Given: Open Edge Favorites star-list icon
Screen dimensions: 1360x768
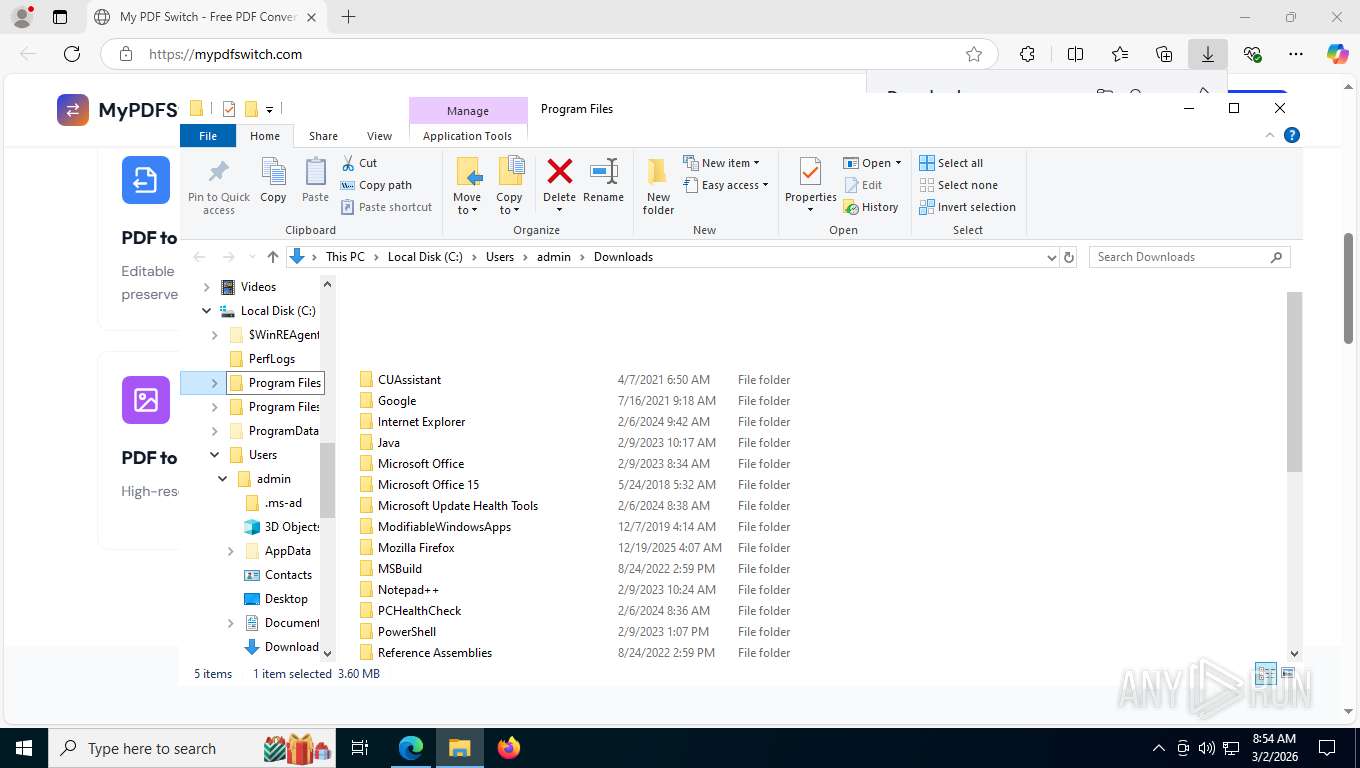Looking at the screenshot, I should [x=1119, y=54].
